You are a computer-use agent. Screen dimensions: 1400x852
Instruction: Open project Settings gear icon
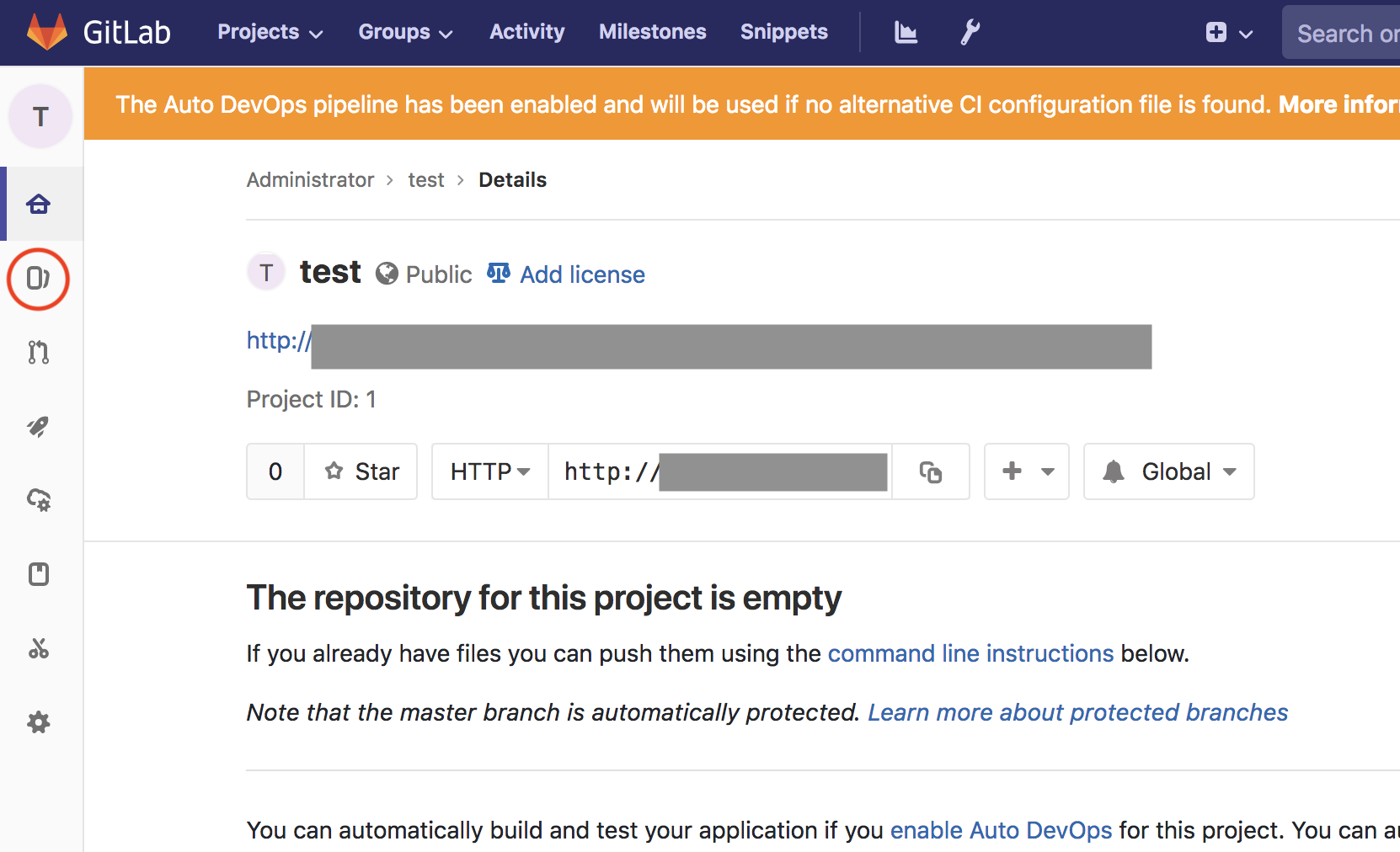[39, 722]
